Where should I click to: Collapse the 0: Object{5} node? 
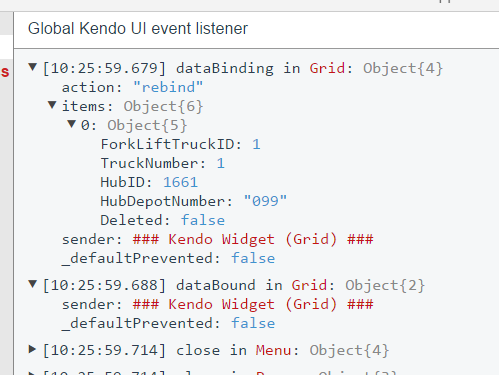(71, 124)
